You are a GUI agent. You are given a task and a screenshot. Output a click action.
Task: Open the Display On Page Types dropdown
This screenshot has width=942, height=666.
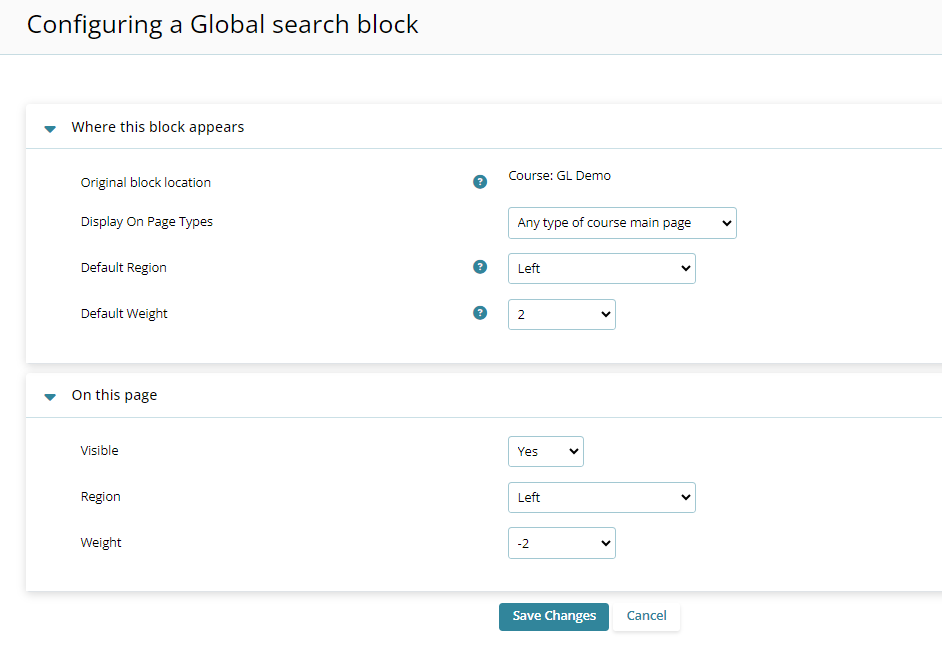pyautogui.click(x=621, y=223)
